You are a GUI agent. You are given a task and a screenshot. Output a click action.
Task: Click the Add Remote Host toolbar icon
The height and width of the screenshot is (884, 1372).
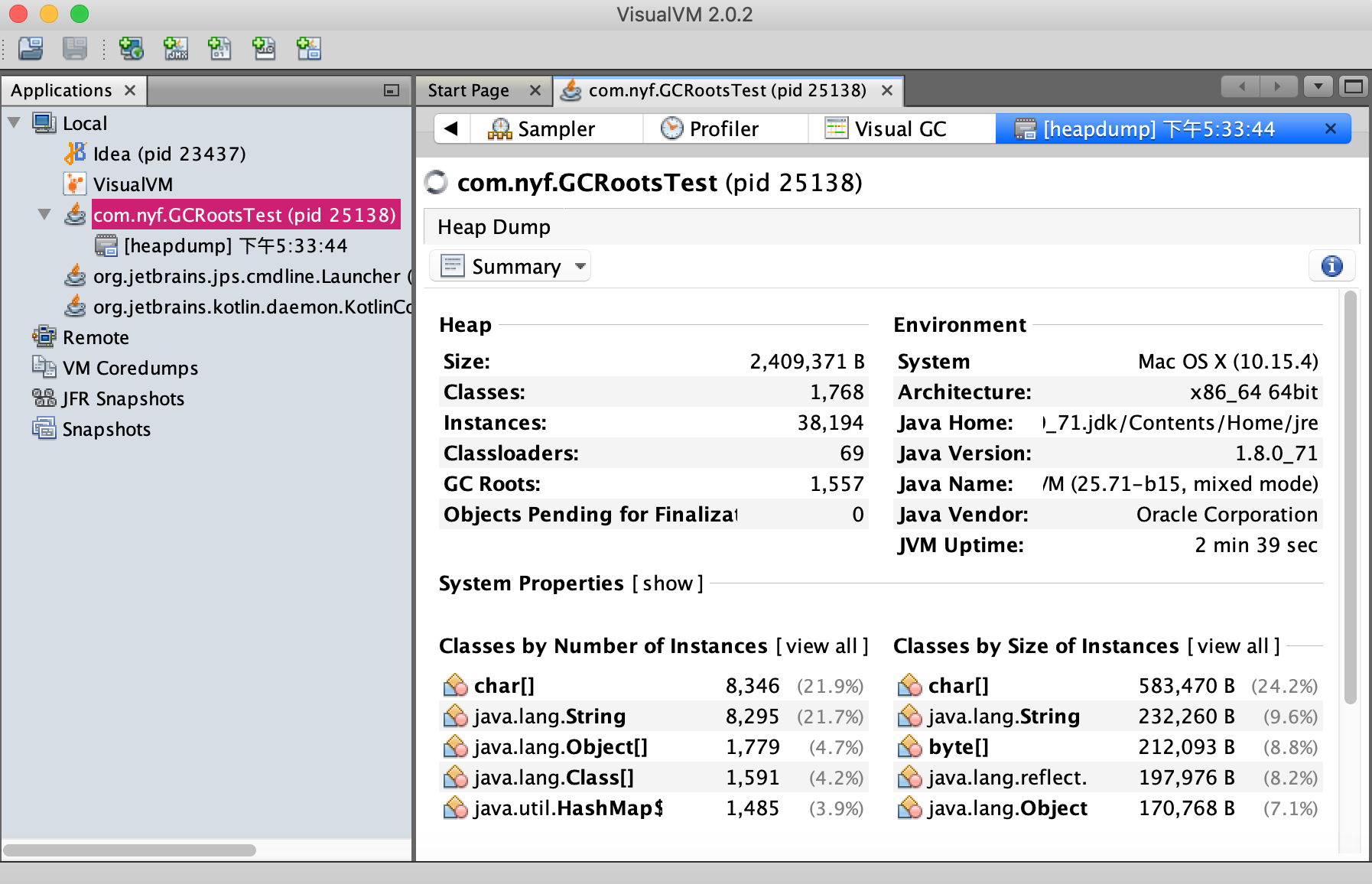(x=131, y=48)
